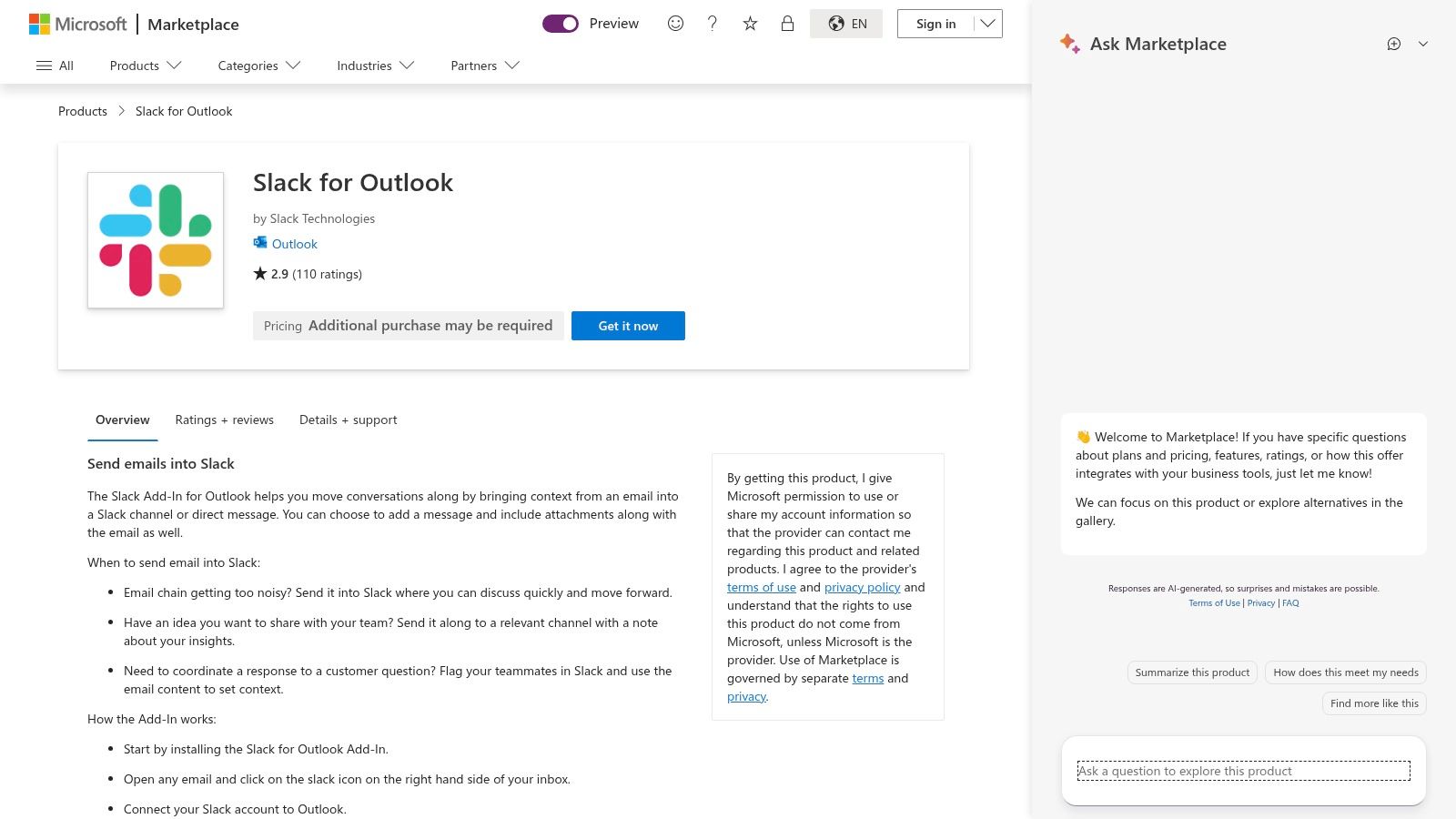
Task: Click the Sign in button
Action: click(x=935, y=24)
